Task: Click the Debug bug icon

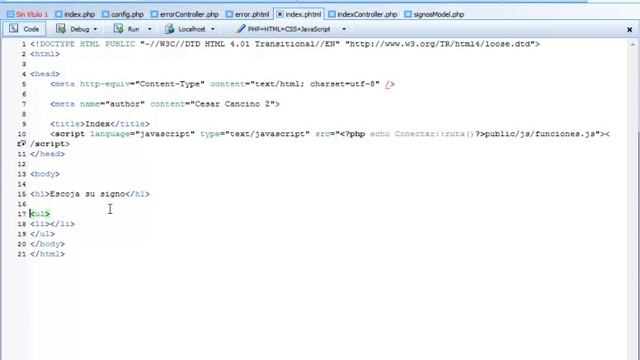Action: 61,29
